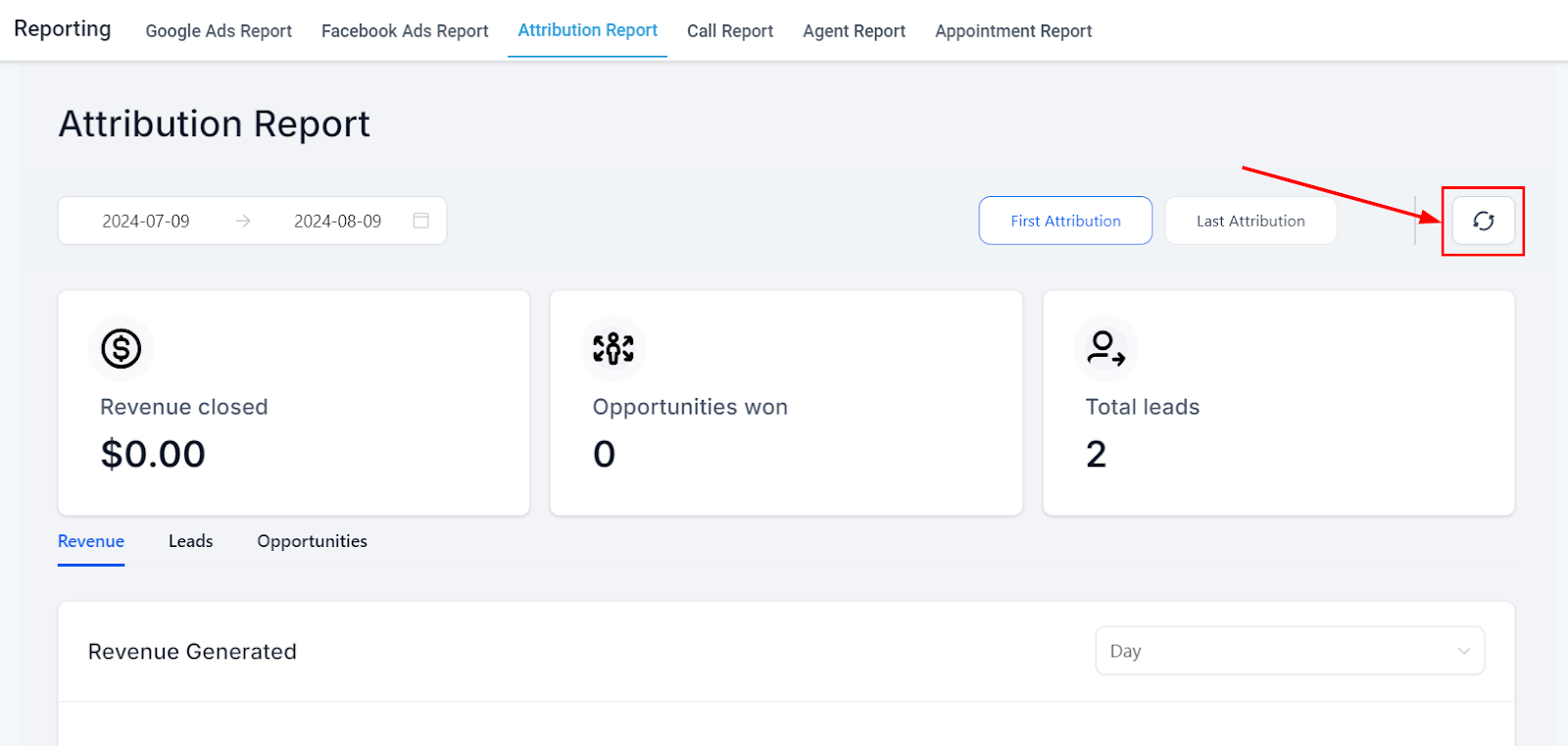Screen dimensions: 1568x746
Task: Click the Revenue closed label
Action: click(184, 407)
